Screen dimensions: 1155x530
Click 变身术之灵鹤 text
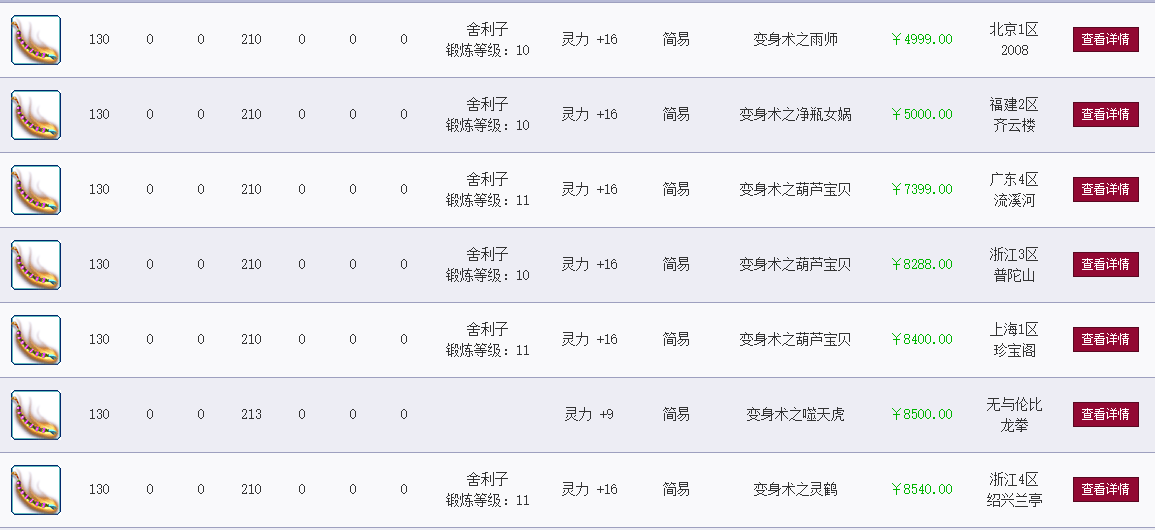click(796, 490)
